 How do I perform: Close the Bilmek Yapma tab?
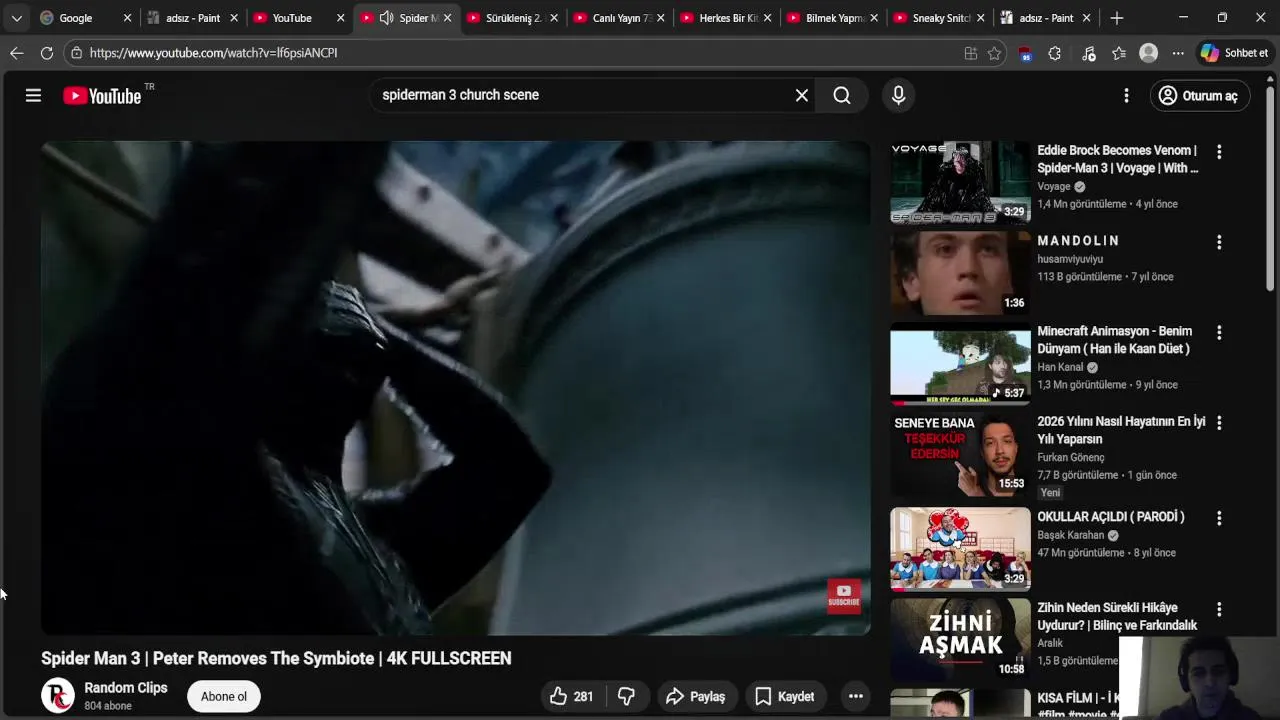(874, 18)
